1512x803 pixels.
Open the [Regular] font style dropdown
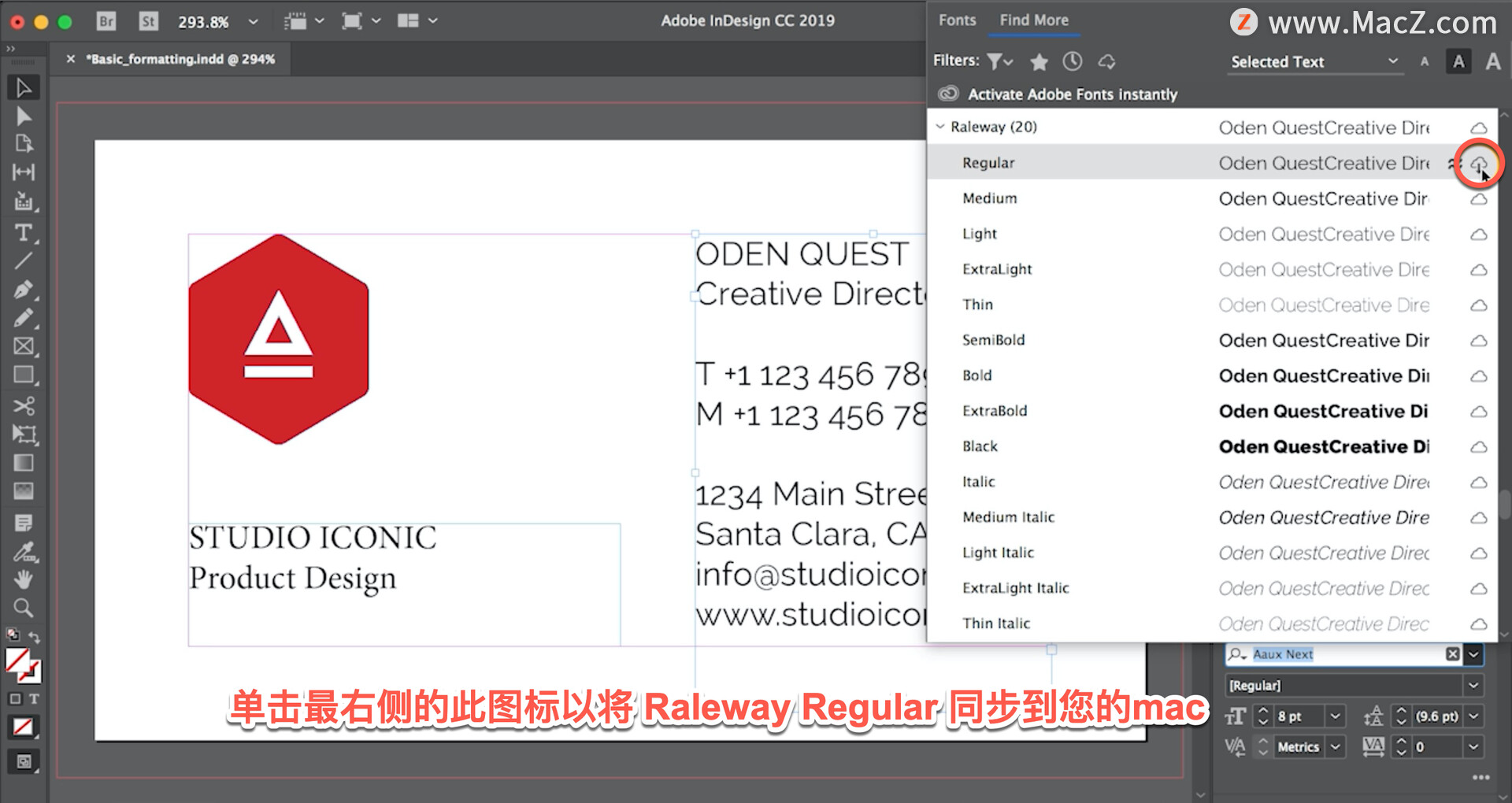click(x=1473, y=685)
